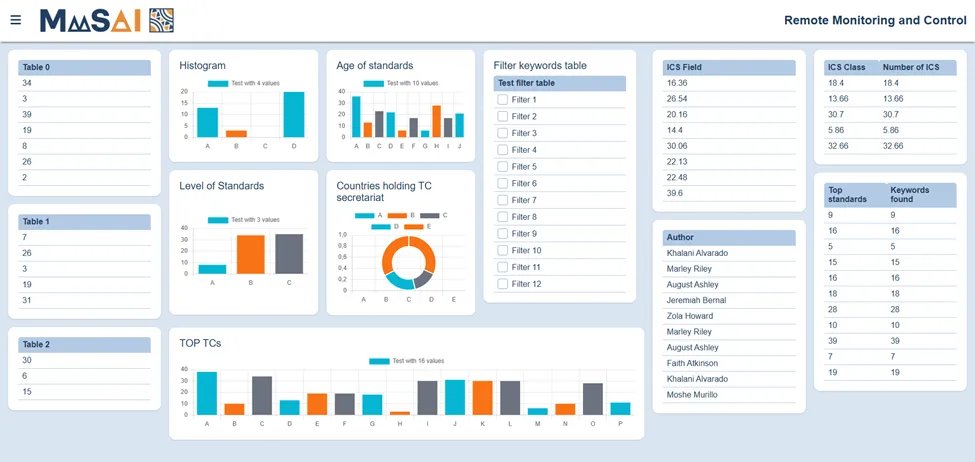Click the Author column header
The height and width of the screenshot is (462, 975).
pyautogui.click(x=729, y=238)
